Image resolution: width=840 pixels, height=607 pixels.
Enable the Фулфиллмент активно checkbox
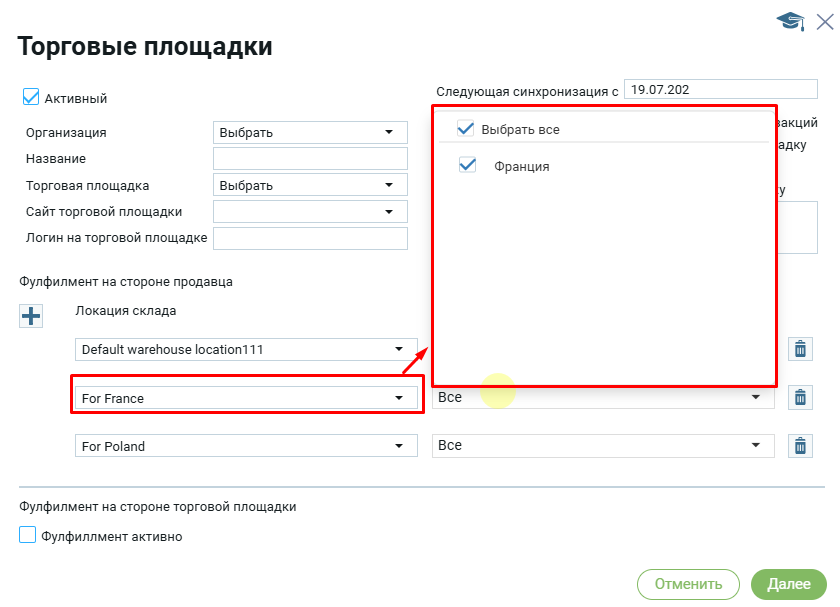pyautogui.click(x=28, y=536)
